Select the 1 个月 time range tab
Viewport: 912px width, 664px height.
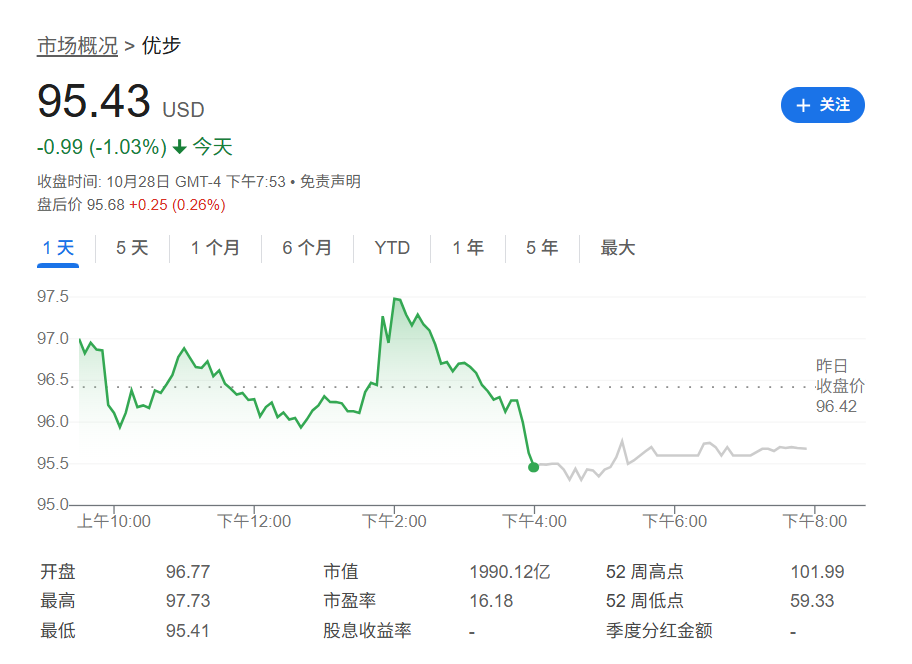[213, 247]
